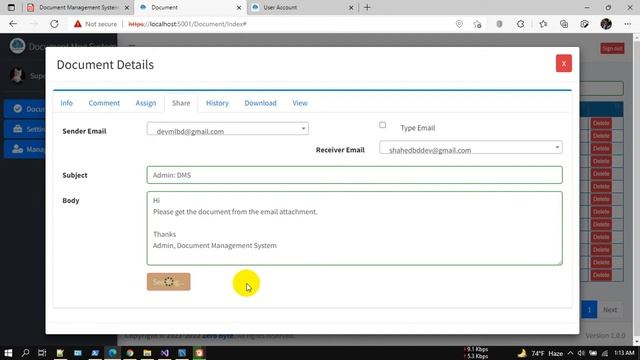Screen dimensions: 640x360
Task: Open Windows Start menu
Action: 8,353
